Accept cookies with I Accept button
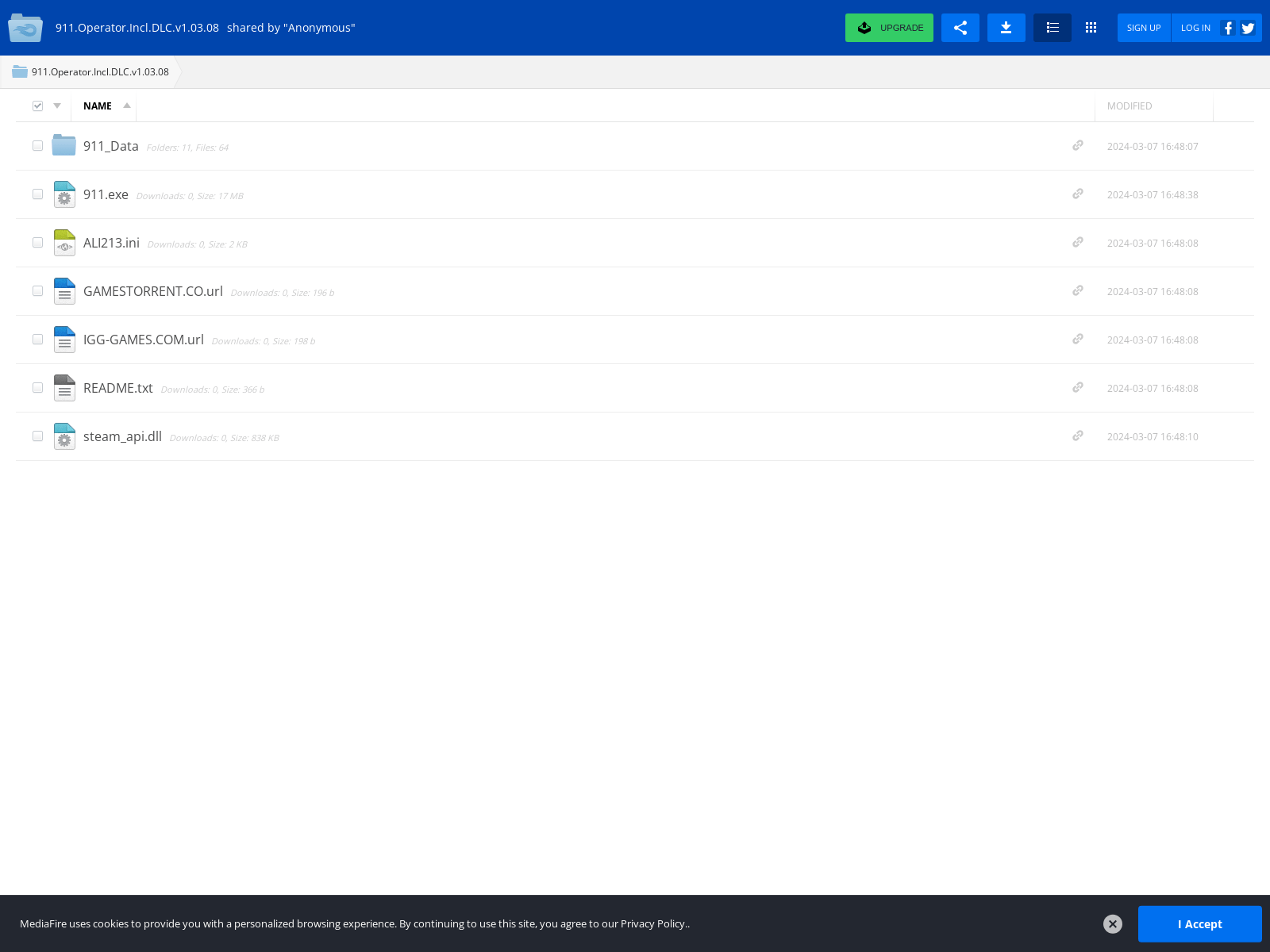This screenshot has height=952, width=1270. click(x=1199, y=924)
